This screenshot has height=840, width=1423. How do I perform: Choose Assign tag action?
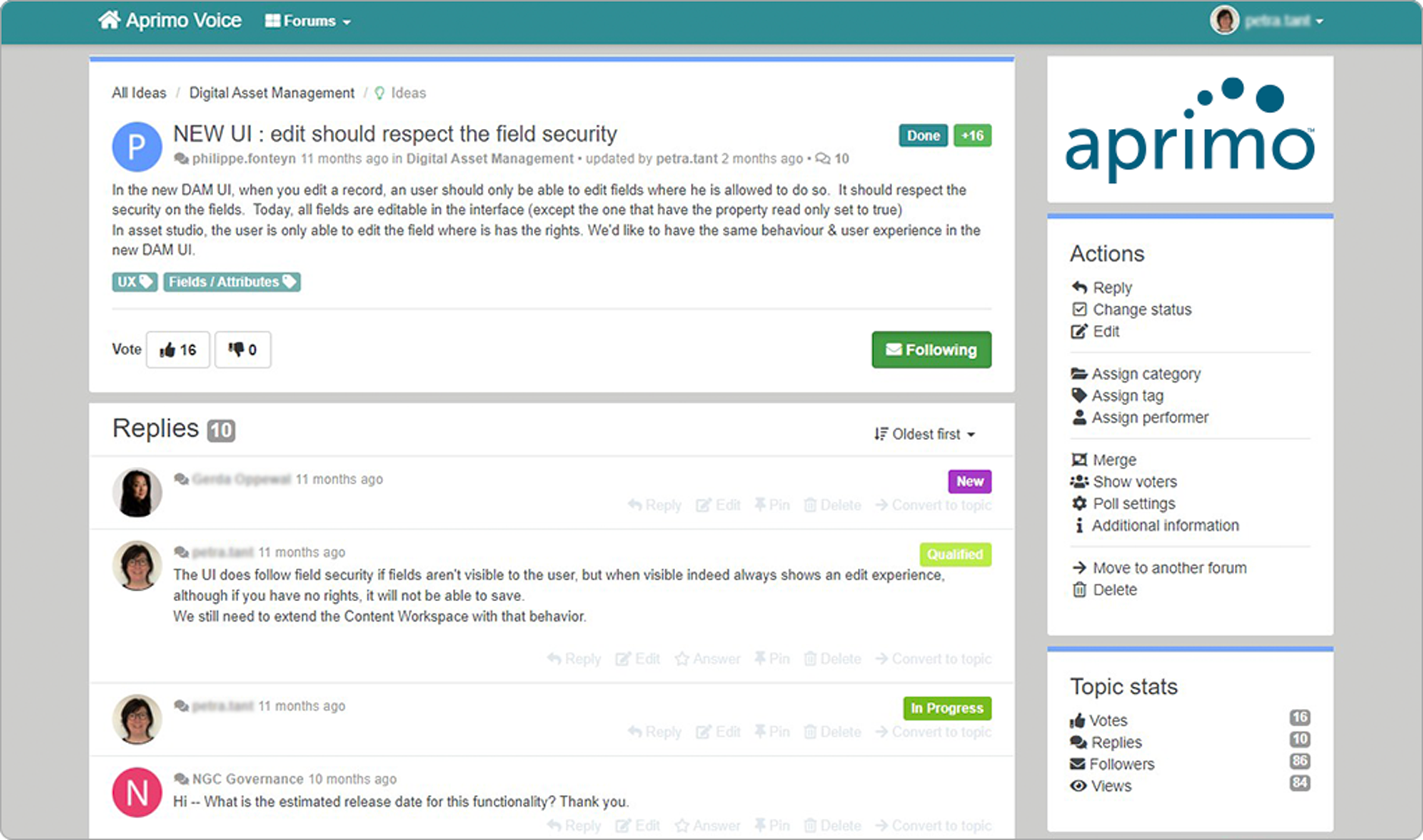pyautogui.click(x=1117, y=396)
